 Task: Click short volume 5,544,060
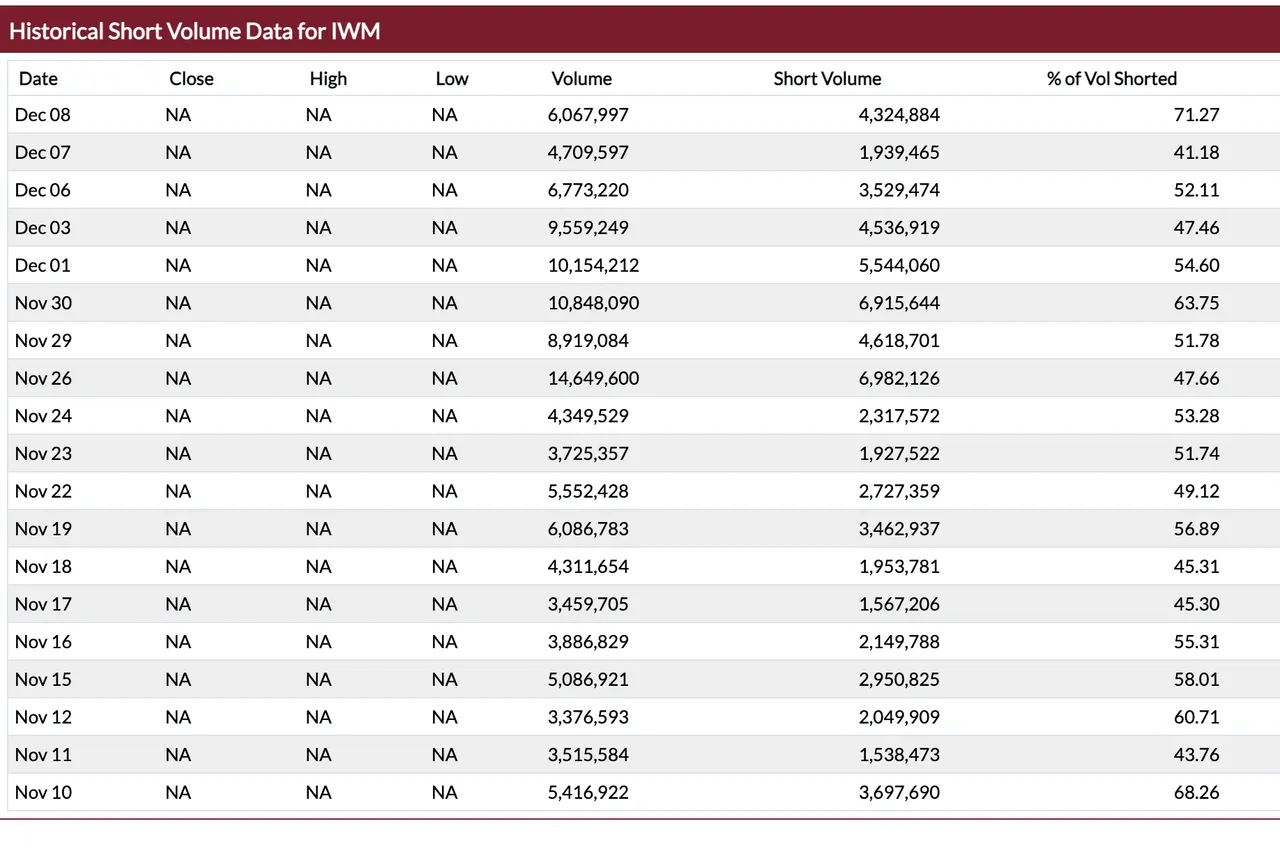(900, 266)
